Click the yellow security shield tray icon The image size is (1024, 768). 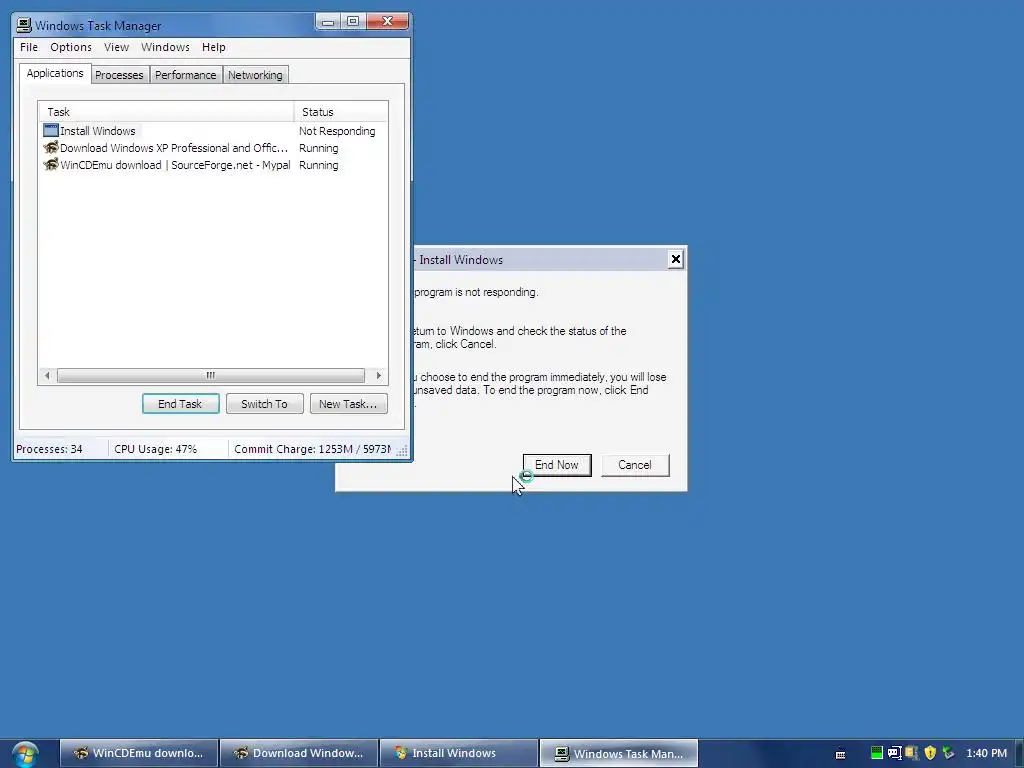931,753
